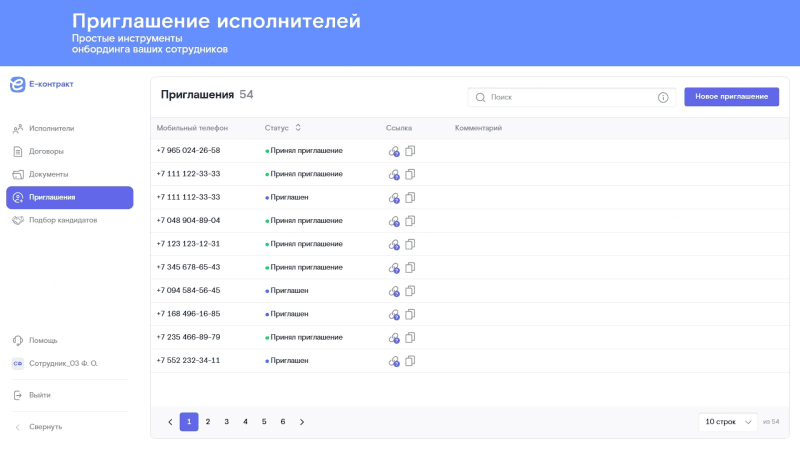Go to page 2
This screenshot has height=450, width=800.
click(208, 422)
